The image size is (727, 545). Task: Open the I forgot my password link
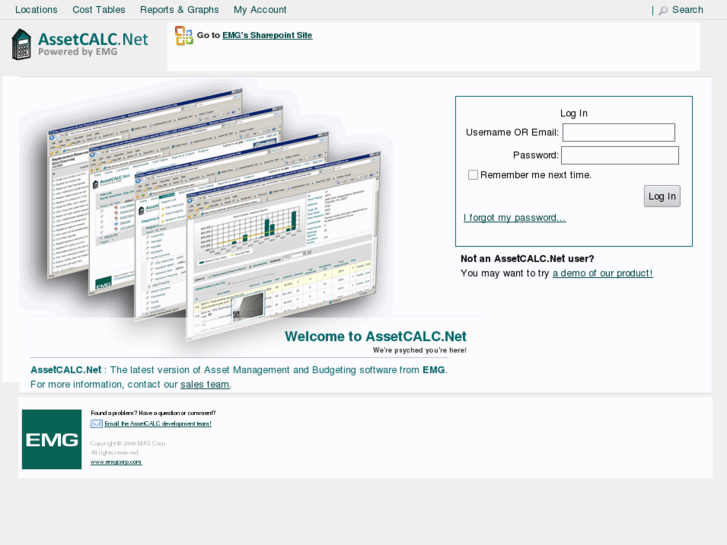tap(515, 218)
